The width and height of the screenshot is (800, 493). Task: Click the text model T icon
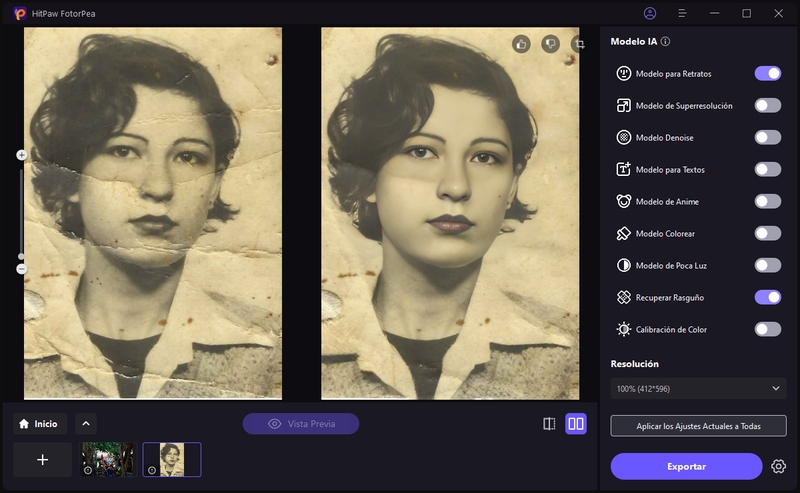(623, 169)
